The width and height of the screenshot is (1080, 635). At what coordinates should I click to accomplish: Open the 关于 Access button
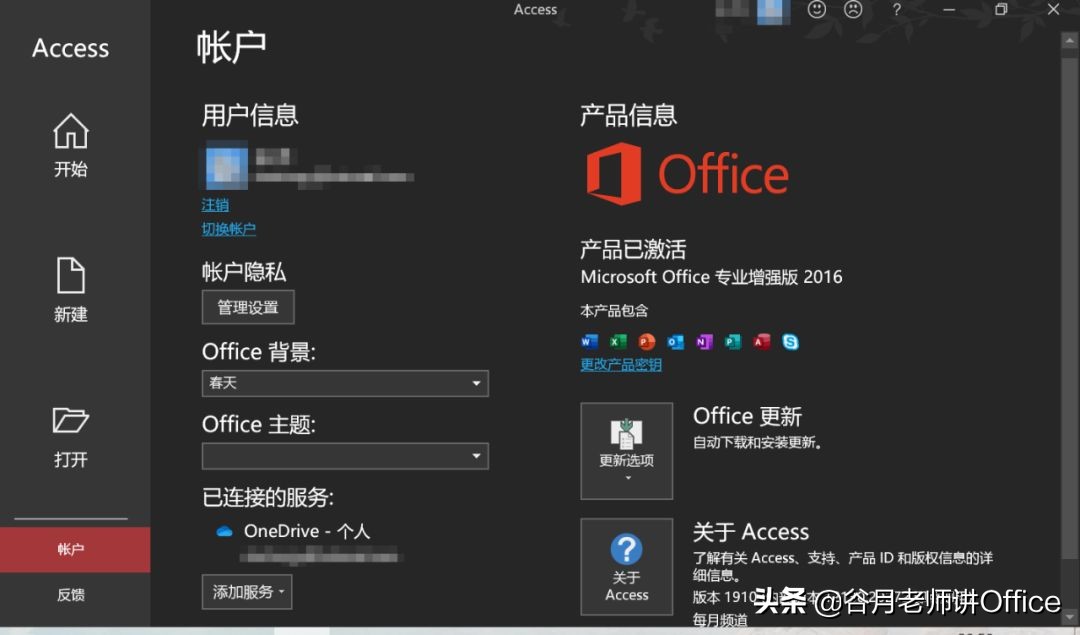pyautogui.click(x=627, y=567)
